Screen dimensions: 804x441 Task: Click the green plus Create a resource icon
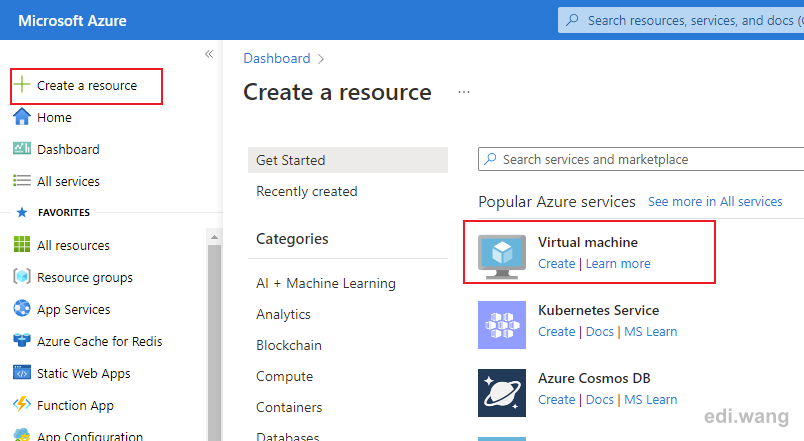point(22,85)
